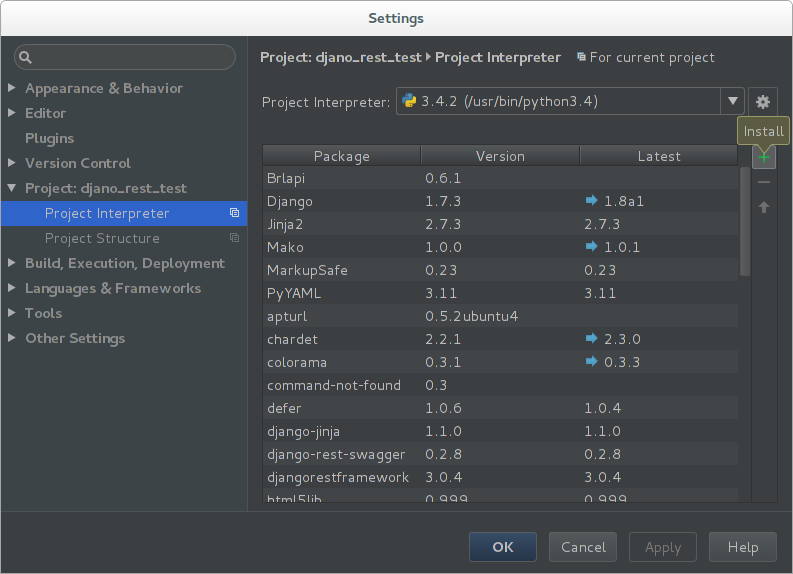Expand the Other Settings section

(12, 338)
